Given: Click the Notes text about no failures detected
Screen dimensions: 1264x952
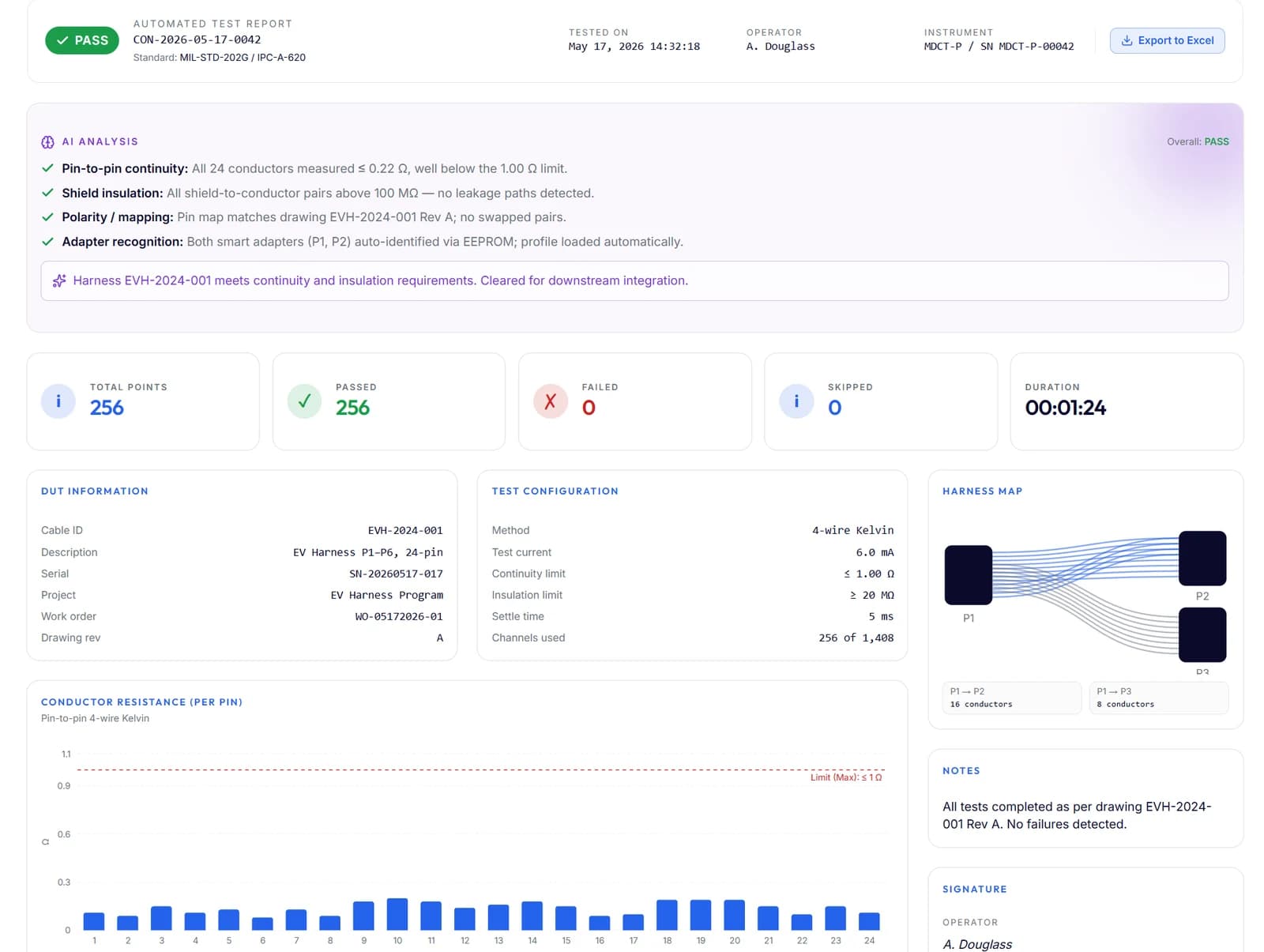Looking at the screenshot, I should tap(1077, 815).
